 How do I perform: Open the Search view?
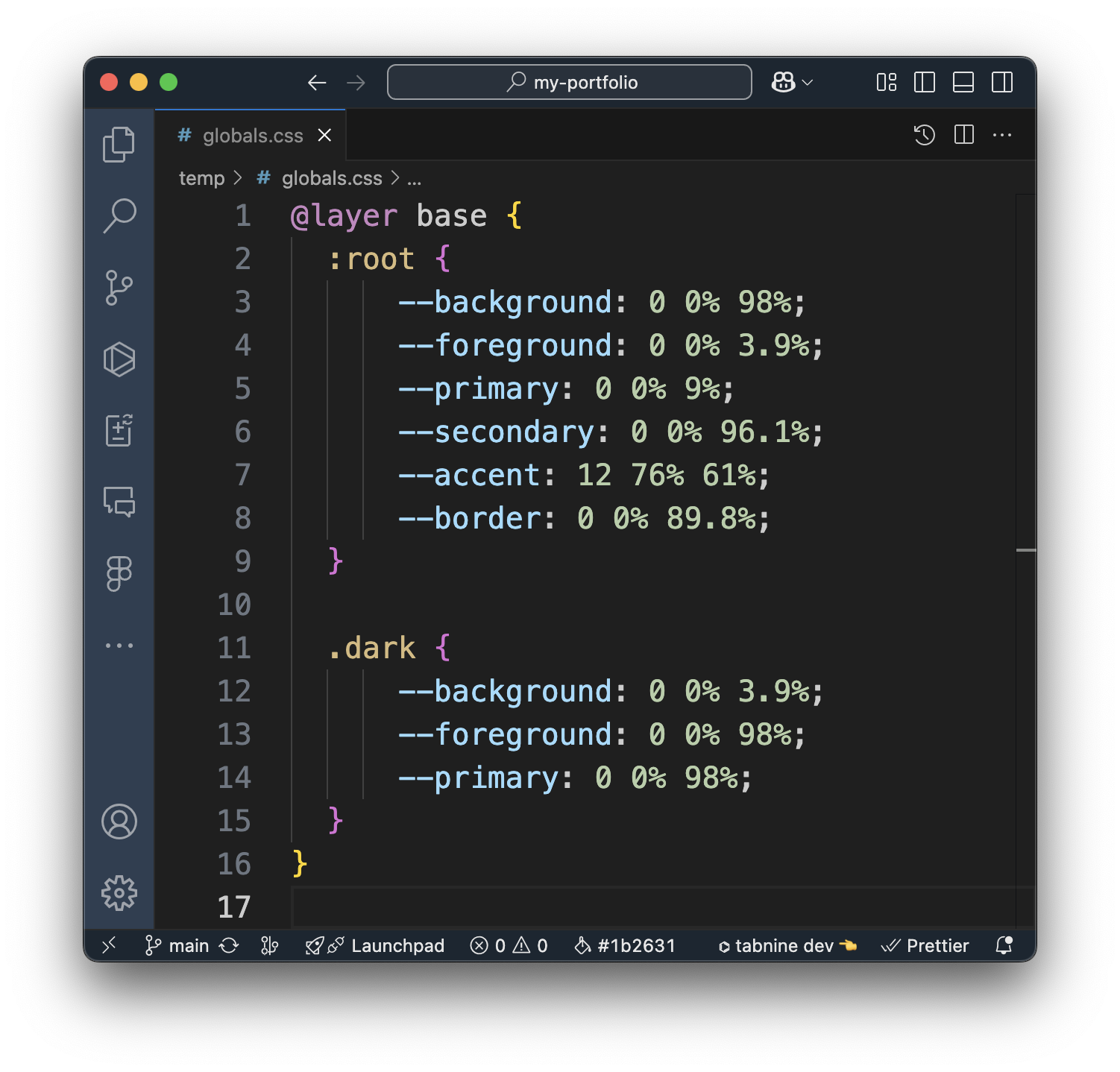click(x=119, y=216)
